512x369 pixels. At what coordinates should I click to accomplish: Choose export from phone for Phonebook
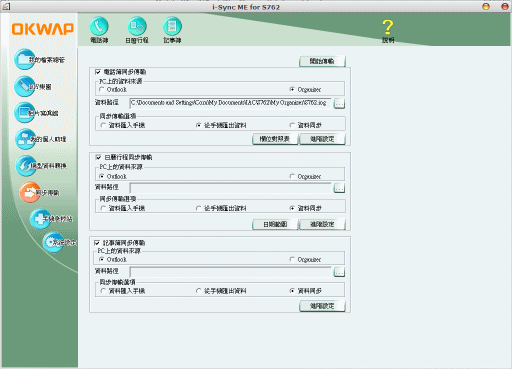[199, 125]
